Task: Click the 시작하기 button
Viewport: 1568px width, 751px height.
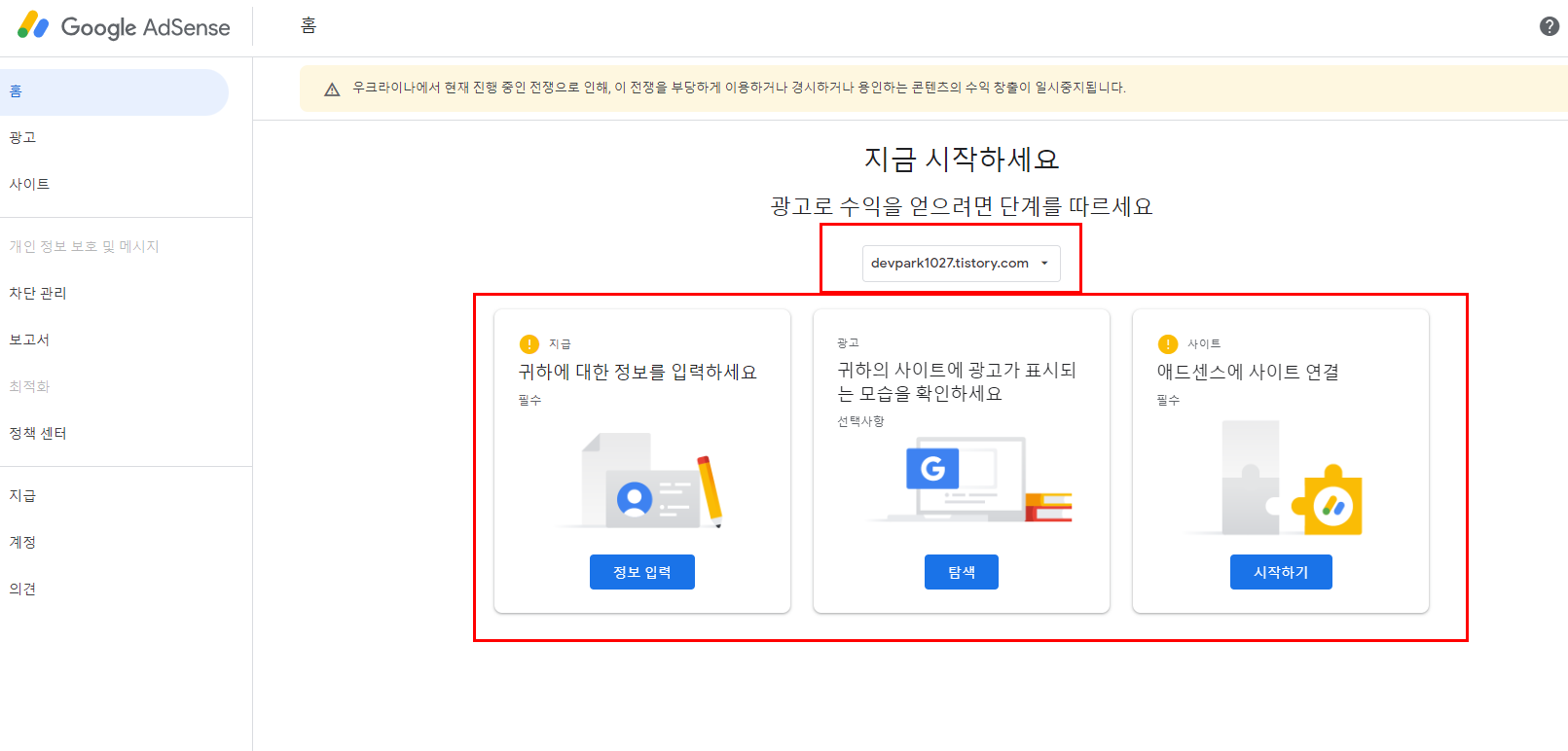Action: click(1281, 572)
